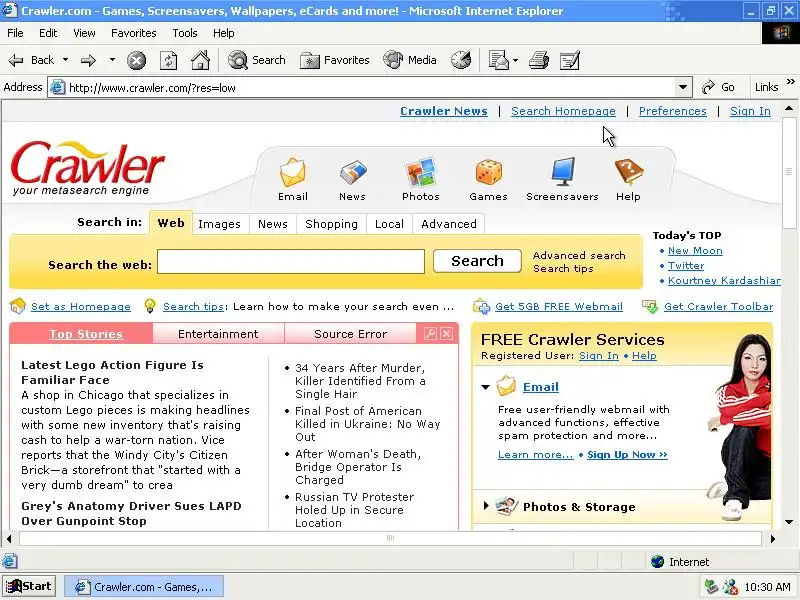800x600 pixels.
Task: Switch search to the Local tab
Action: click(389, 224)
